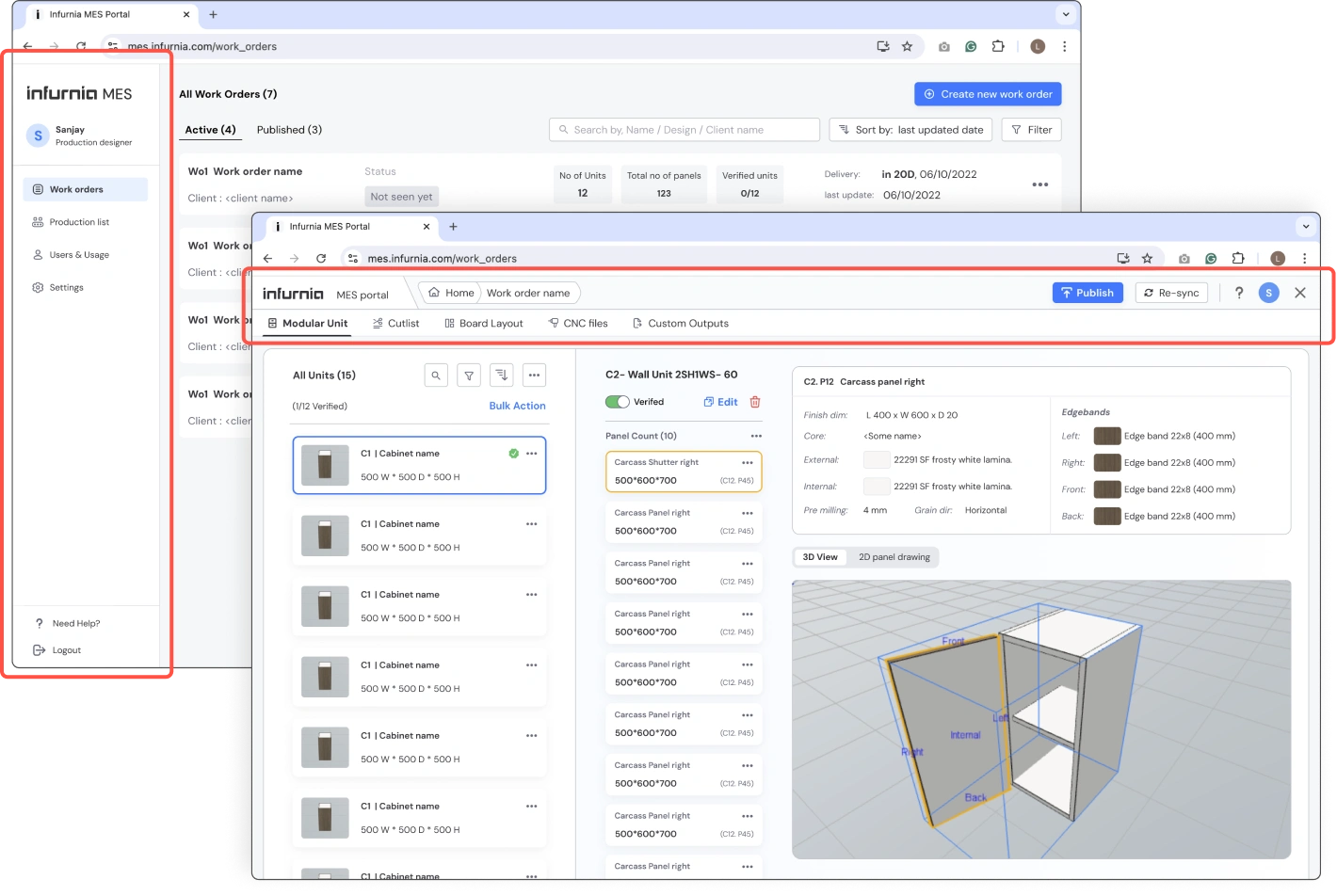
Task: Open the All Units more options menu
Action: pyautogui.click(x=534, y=376)
